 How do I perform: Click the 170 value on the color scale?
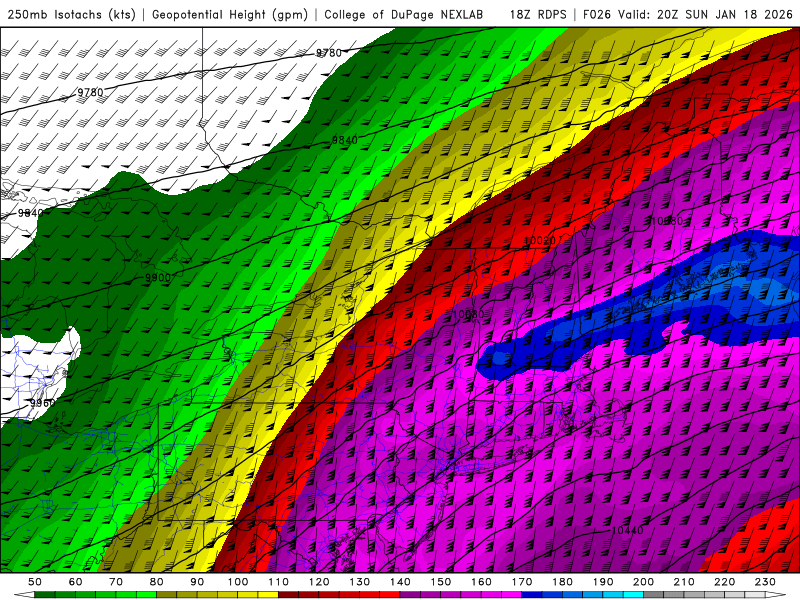pos(522,582)
